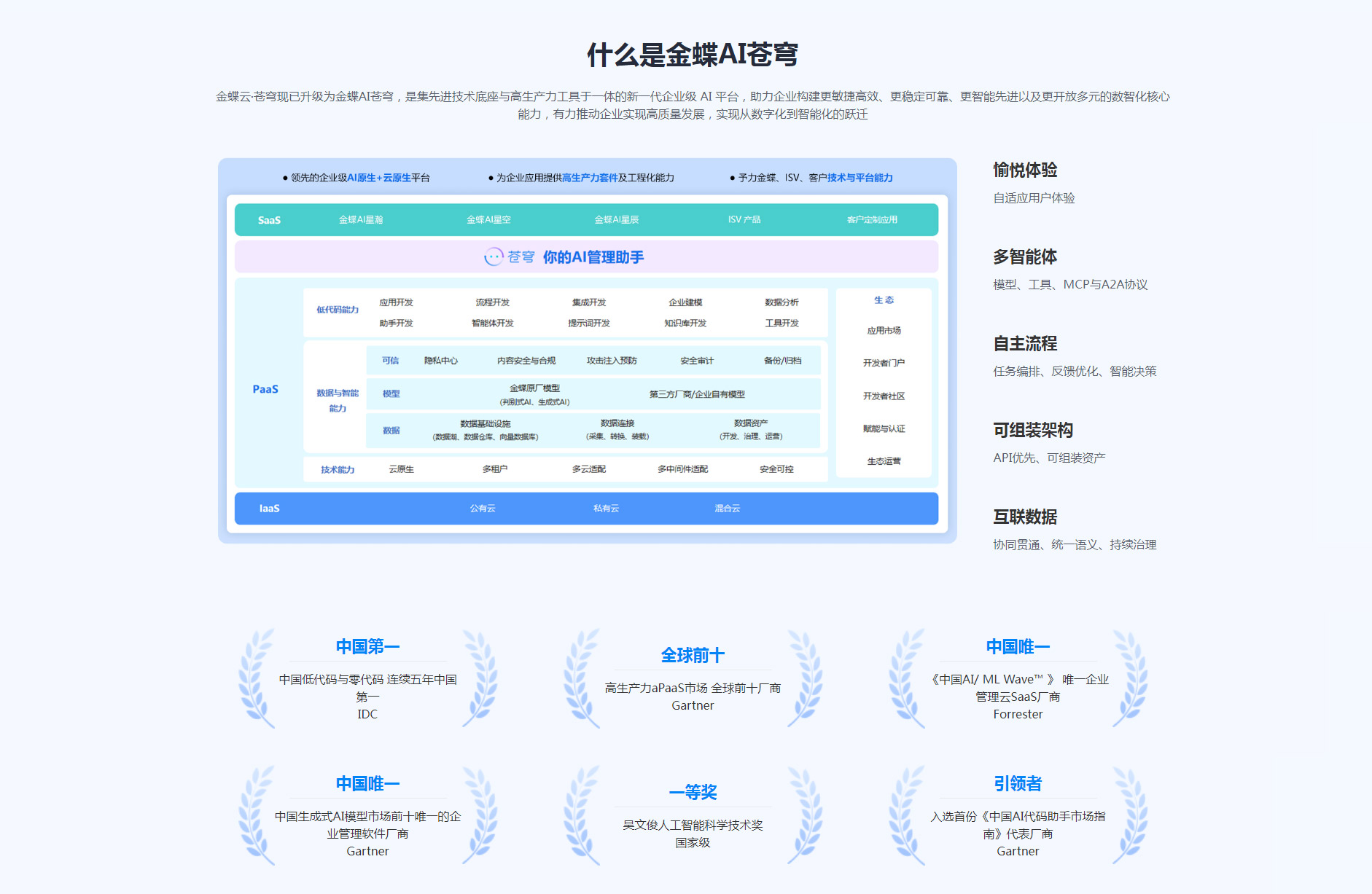The width and height of the screenshot is (1372, 894).
Task: Select the 多智能体 feature heading
Action: (x=1025, y=256)
